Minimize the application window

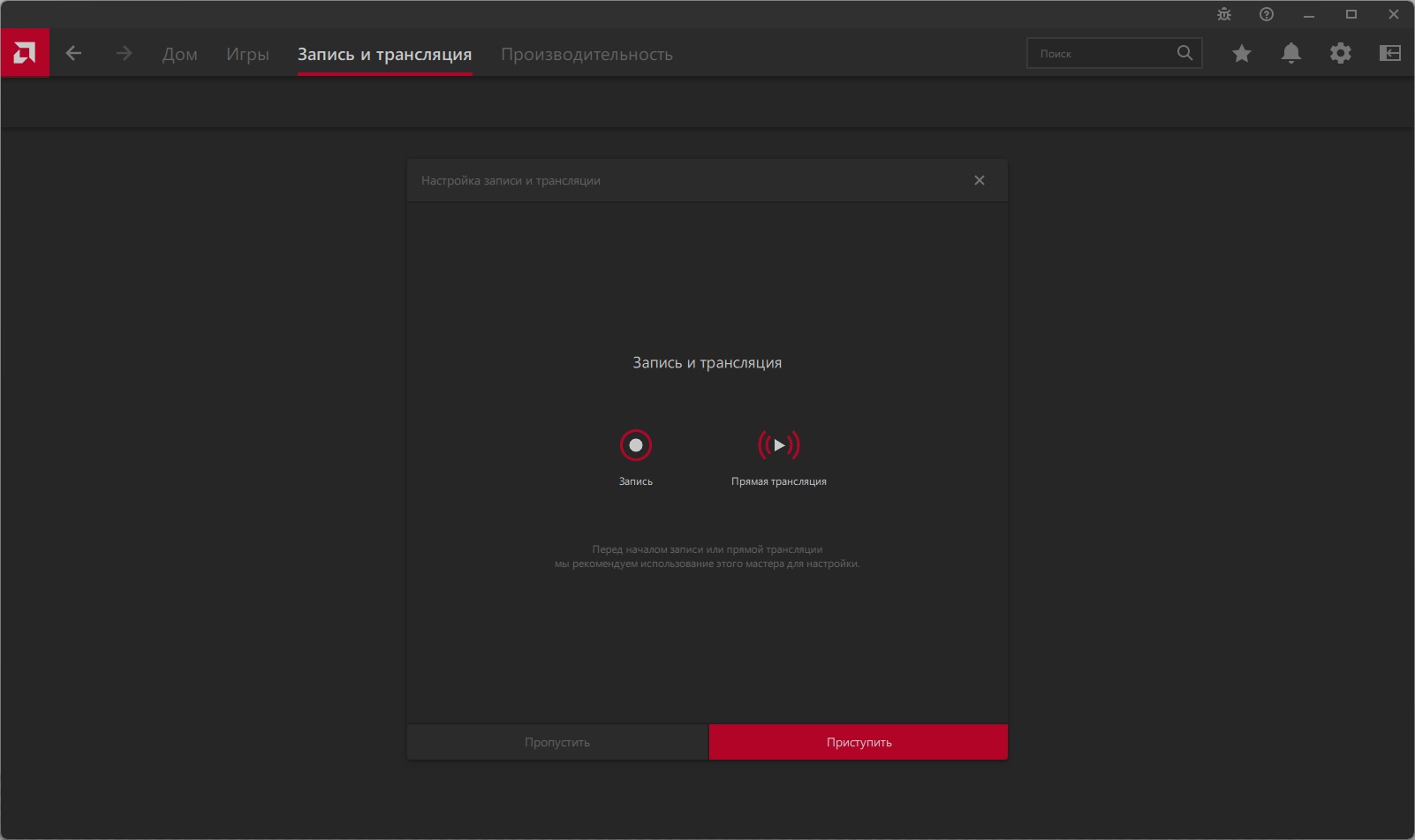pyautogui.click(x=1309, y=14)
